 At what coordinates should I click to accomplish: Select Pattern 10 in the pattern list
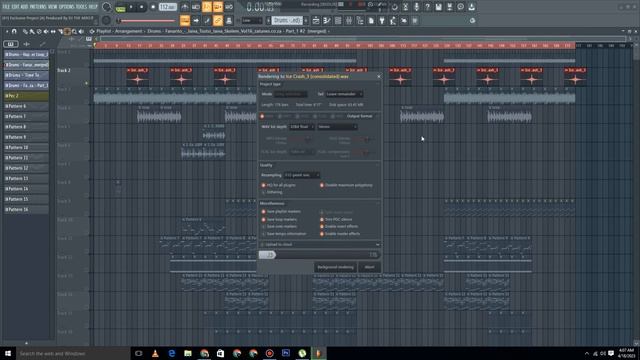pyautogui.click(x=26, y=147)
